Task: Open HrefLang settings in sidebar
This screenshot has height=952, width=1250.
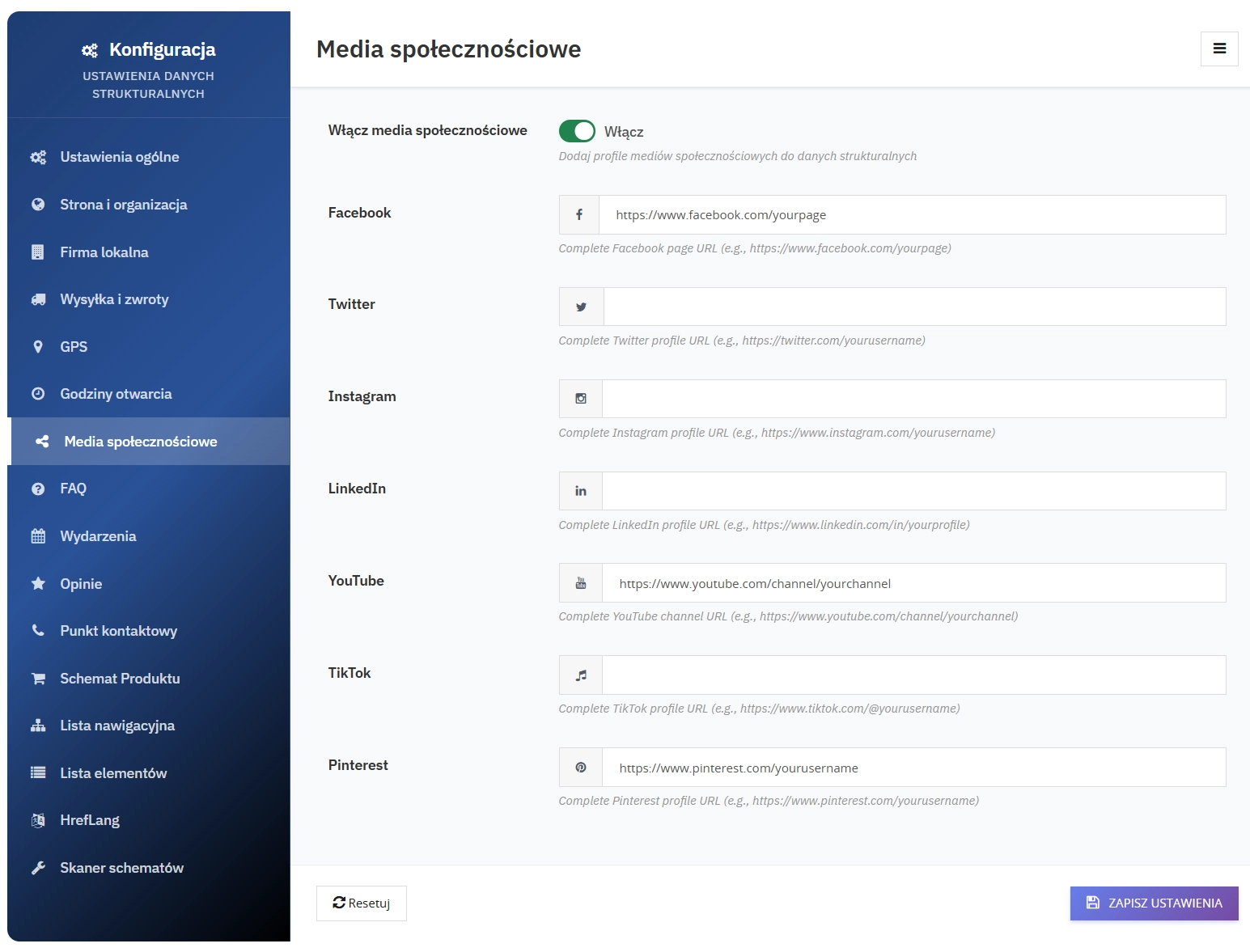Action: click(89, 820)
